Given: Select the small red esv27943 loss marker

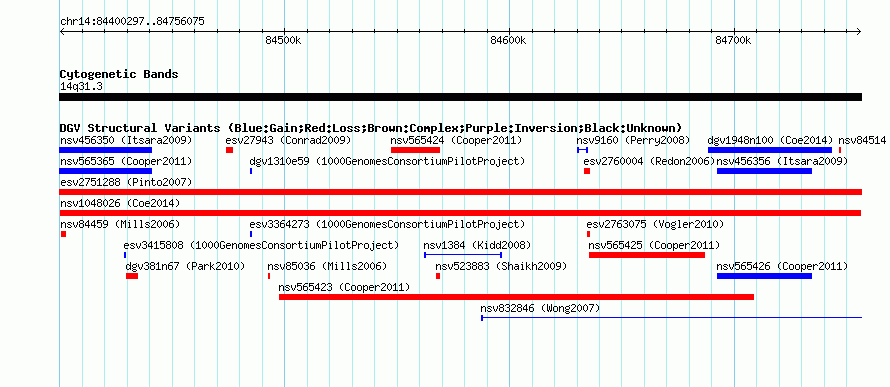Looking at the screenshot, I should point(229,150).
